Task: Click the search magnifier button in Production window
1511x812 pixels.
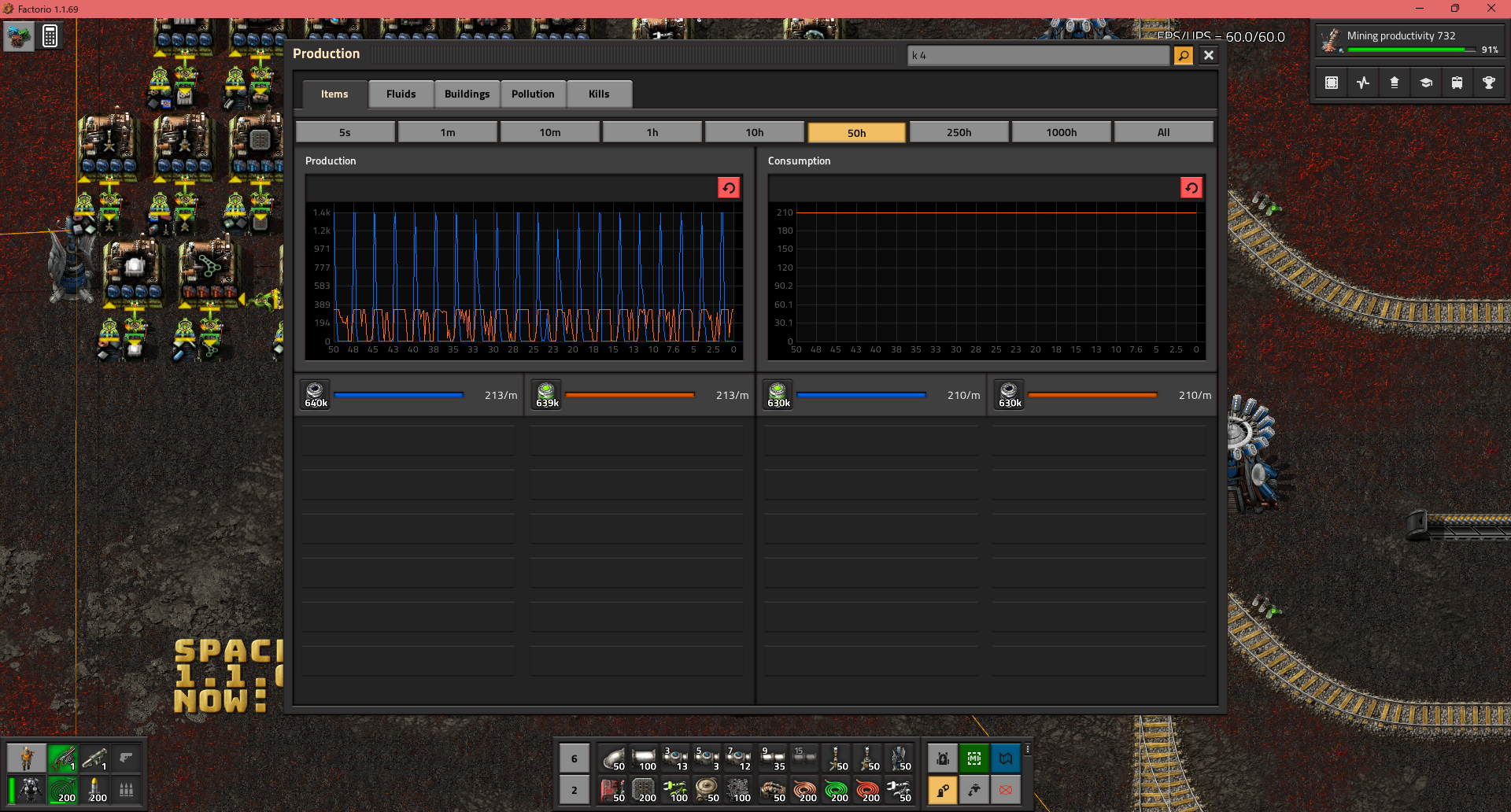Action: 1183,55
